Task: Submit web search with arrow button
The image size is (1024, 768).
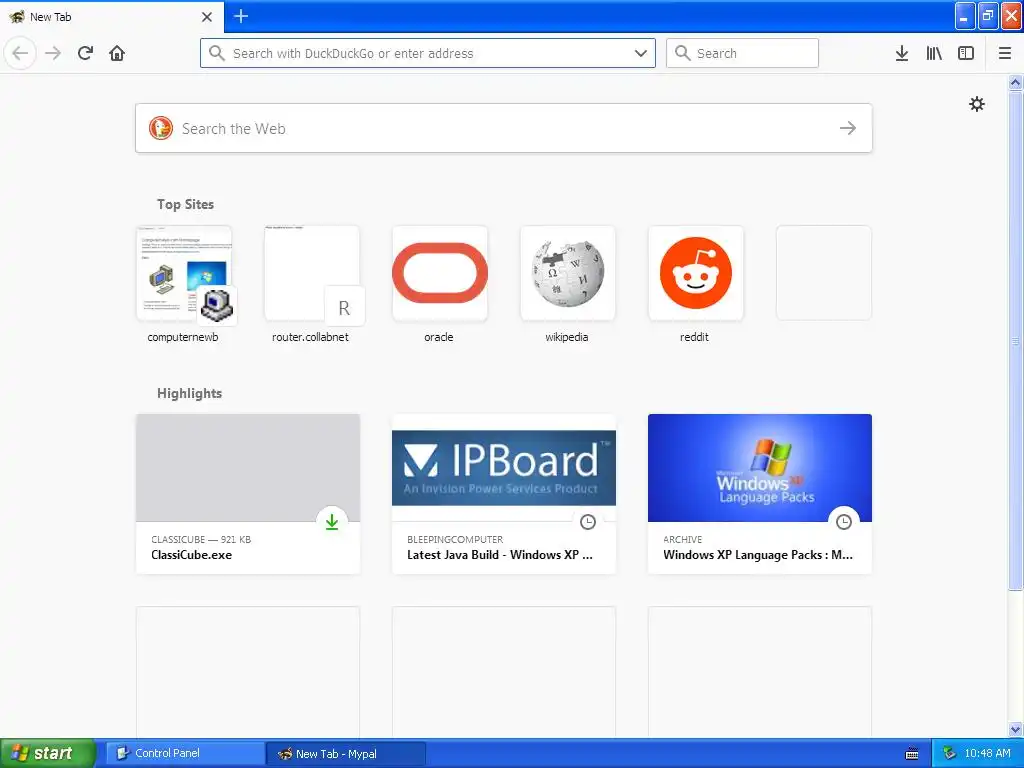Action: [x=848, y=128]
